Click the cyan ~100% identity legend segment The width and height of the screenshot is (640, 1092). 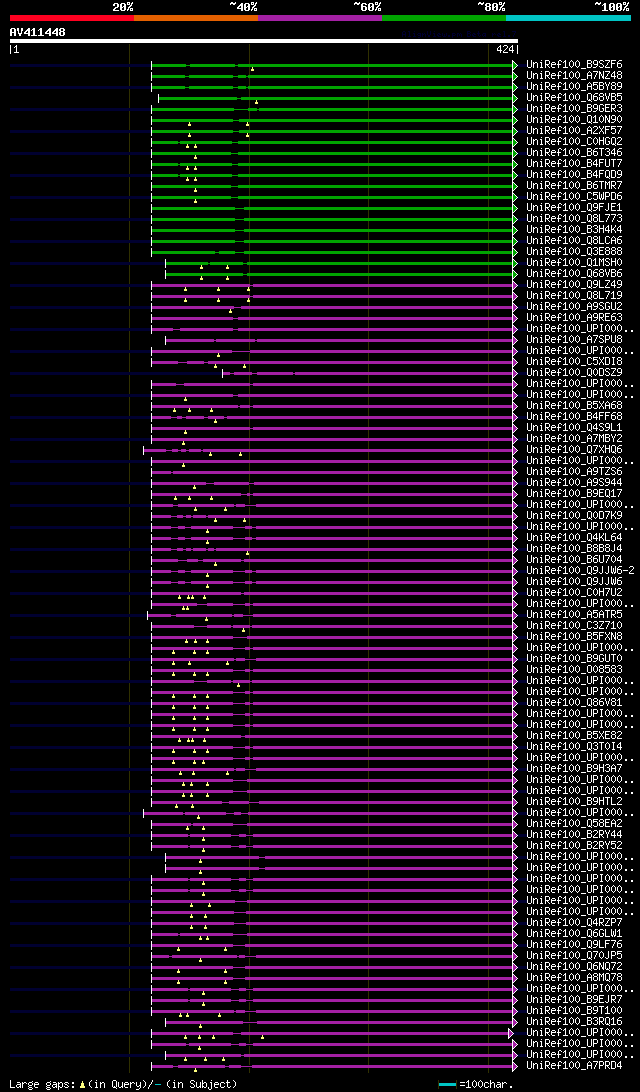[568, 17]
